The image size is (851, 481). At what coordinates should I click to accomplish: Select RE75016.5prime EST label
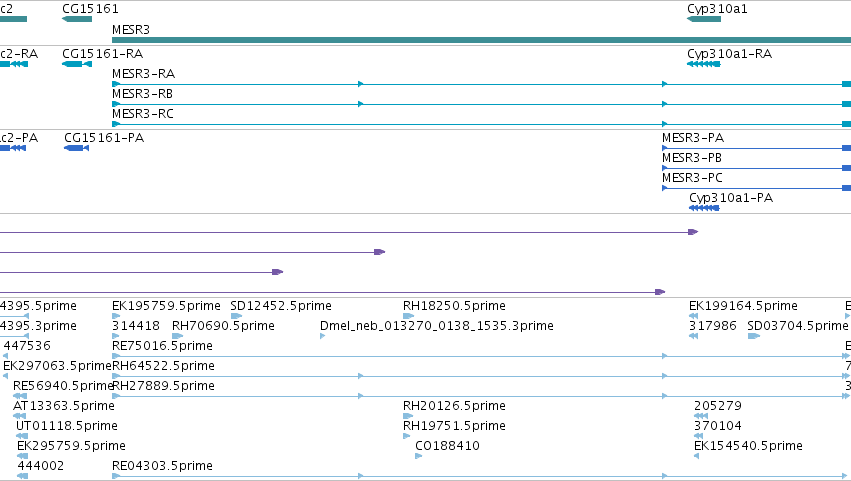click(x=162, y=346)
